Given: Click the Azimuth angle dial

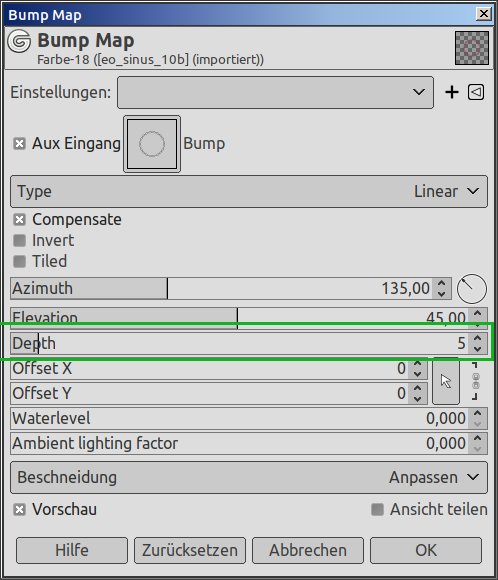Looking at the screenshot, I should coord(472,289).
